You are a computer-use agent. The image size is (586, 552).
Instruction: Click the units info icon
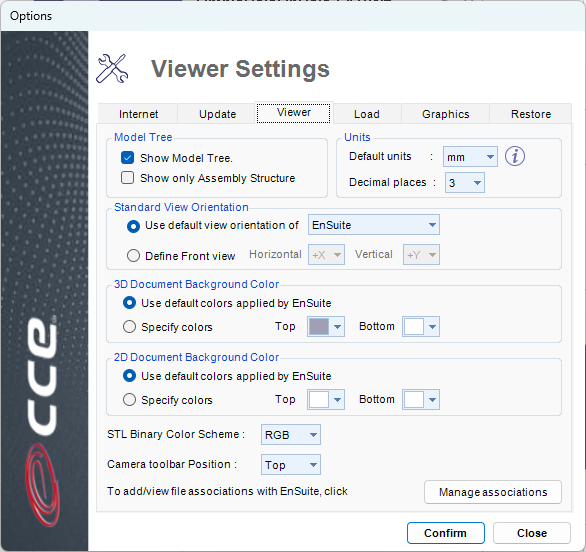coord(515,156)
